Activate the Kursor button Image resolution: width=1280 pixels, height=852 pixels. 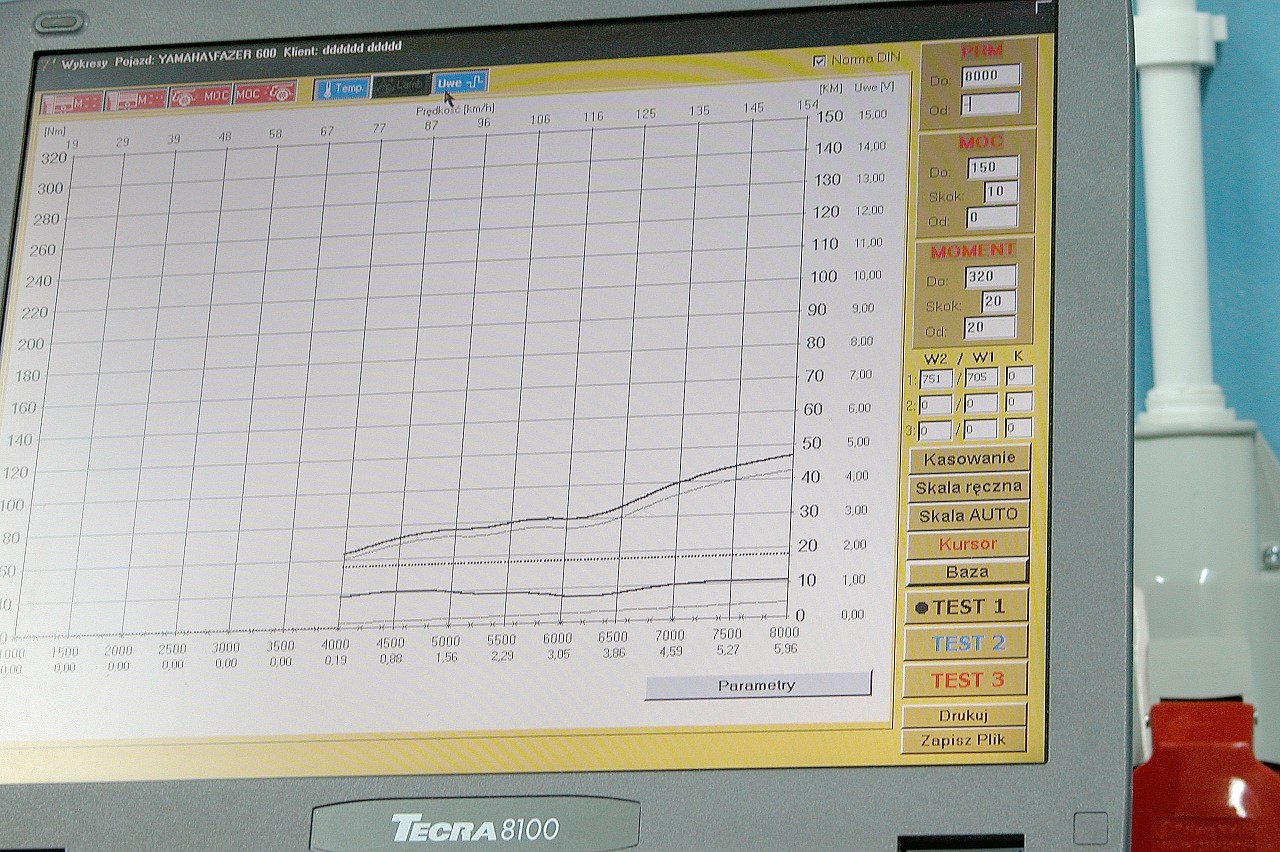(x=967, y=544)
